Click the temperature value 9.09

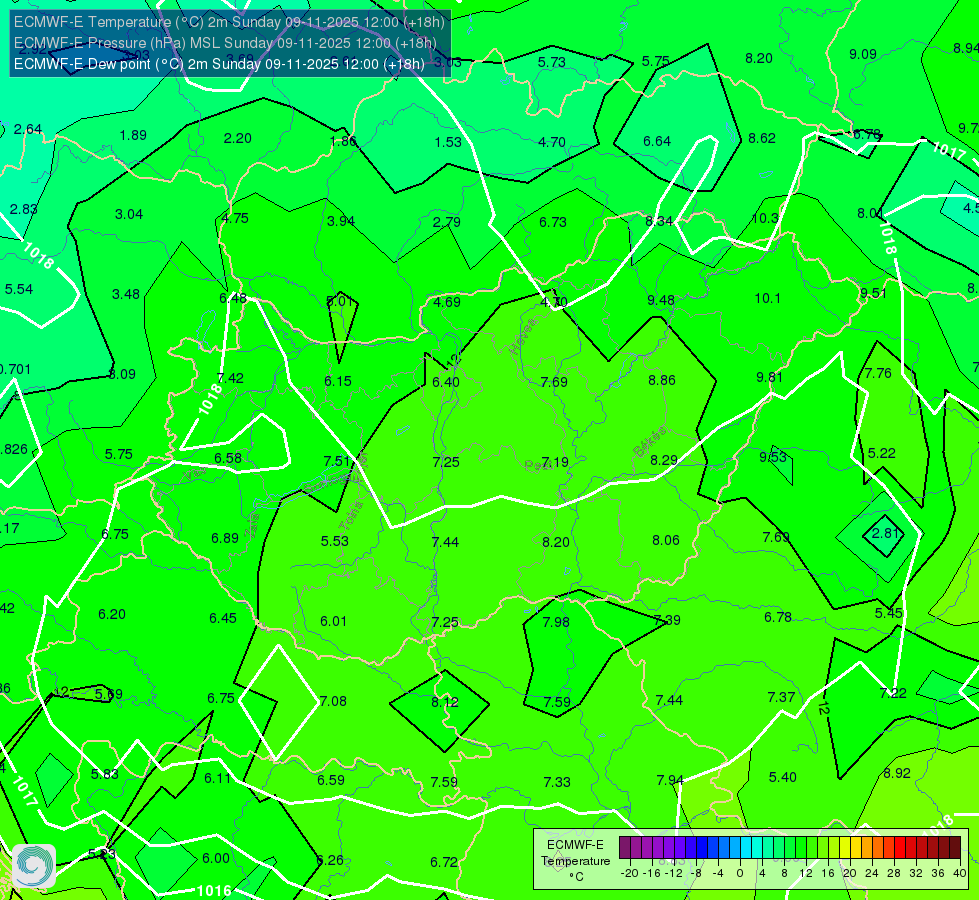pos(863,54)
